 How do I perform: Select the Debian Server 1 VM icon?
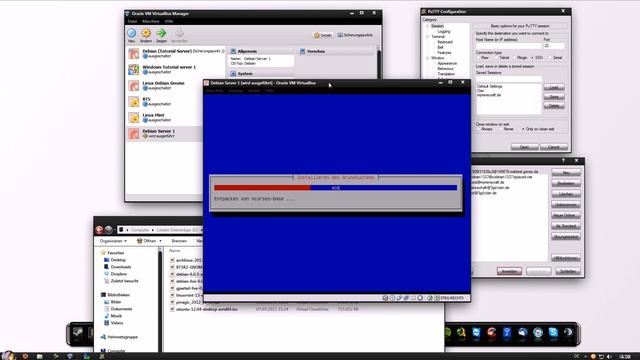pos(134,133)
